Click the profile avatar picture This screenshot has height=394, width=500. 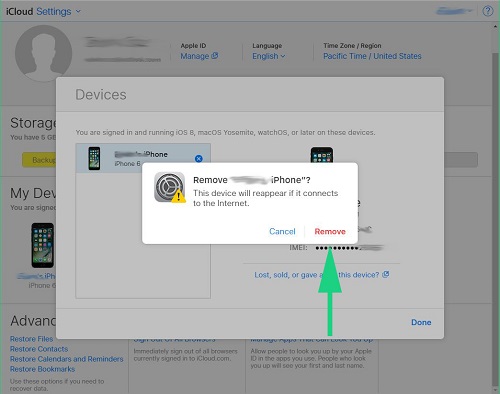[43, 53]
